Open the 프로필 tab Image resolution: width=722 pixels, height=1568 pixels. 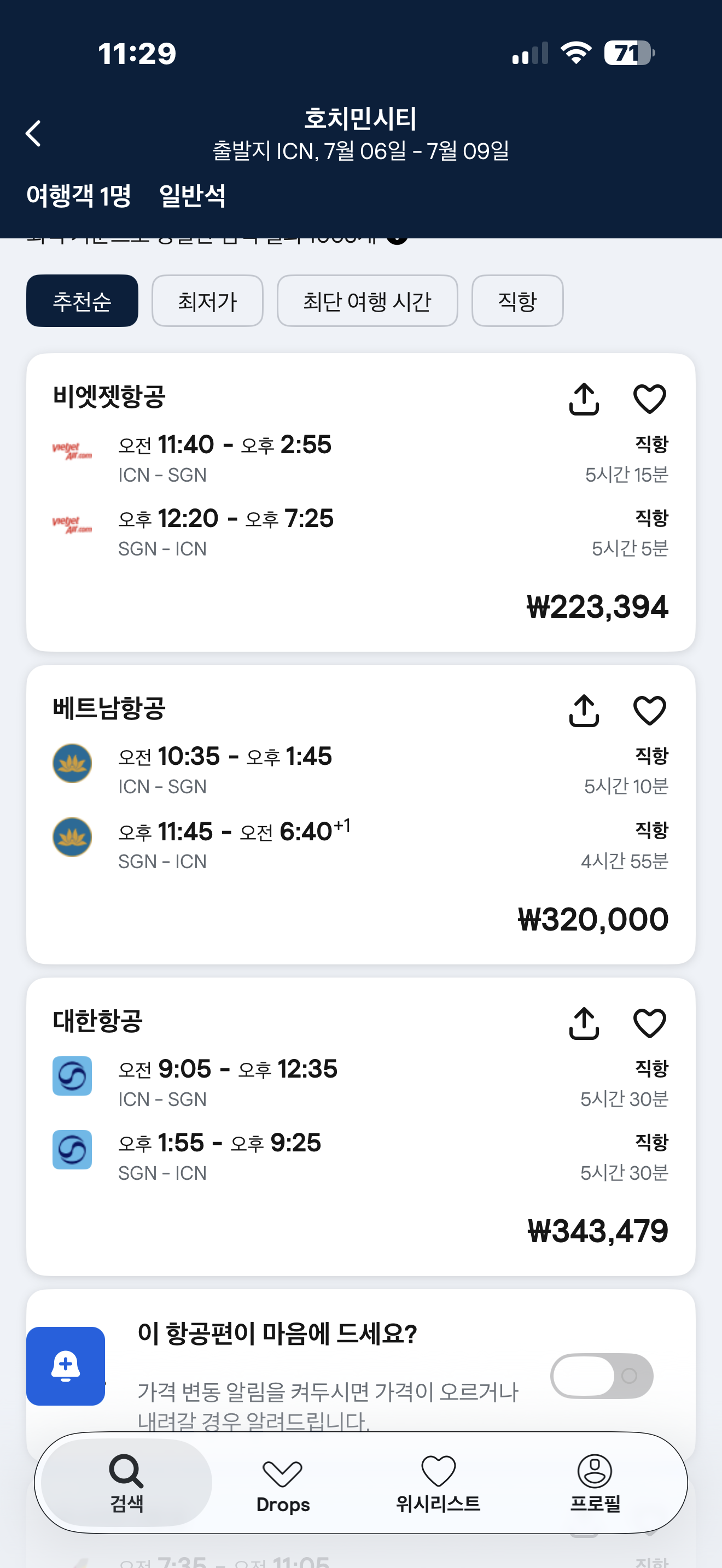[595, 1483]
